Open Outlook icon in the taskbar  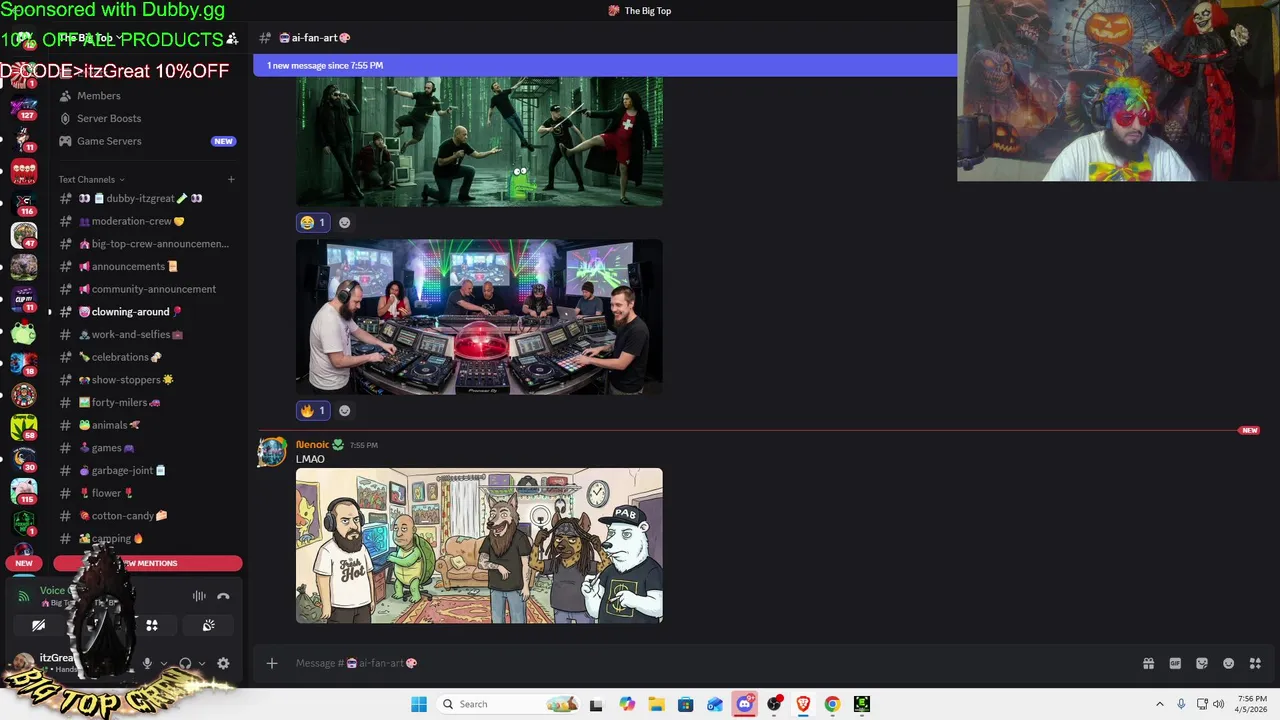pyautogui.click(x=715, y=704)
